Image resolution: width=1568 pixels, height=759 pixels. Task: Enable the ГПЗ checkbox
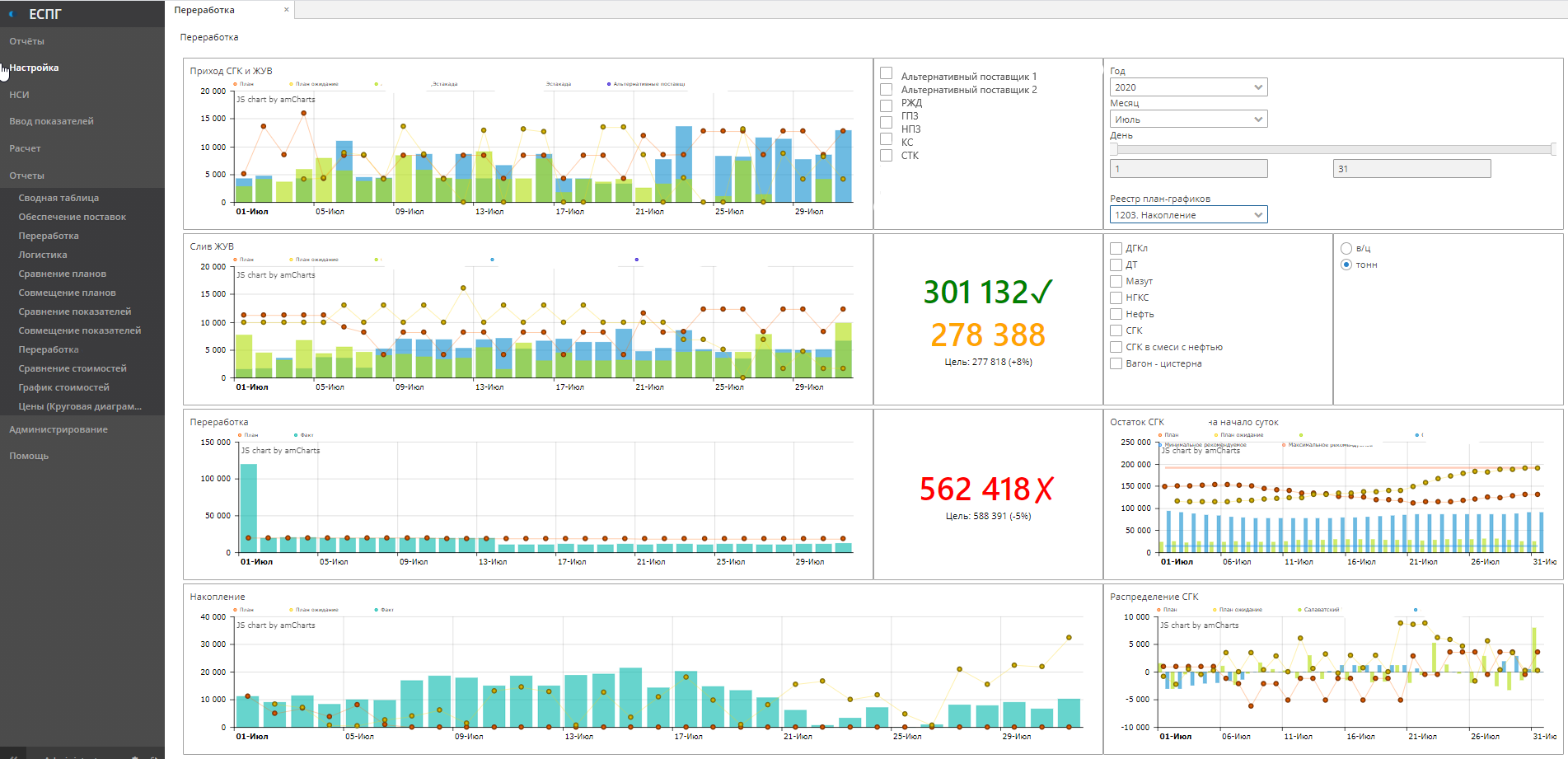point(887,122)
